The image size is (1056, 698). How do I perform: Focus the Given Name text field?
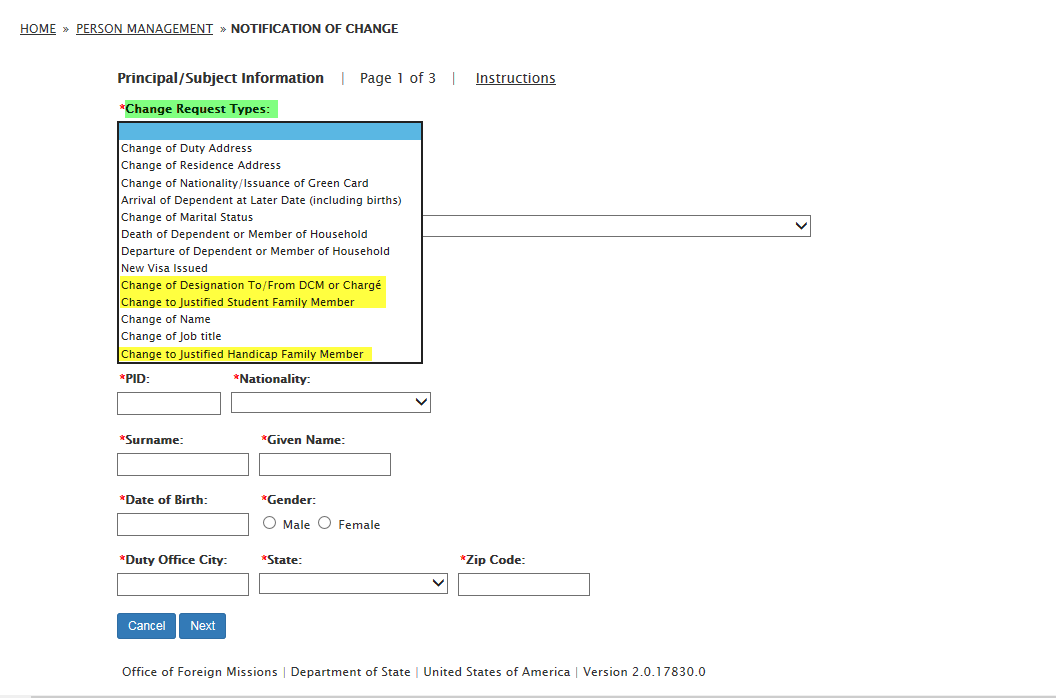coord(325,464)
